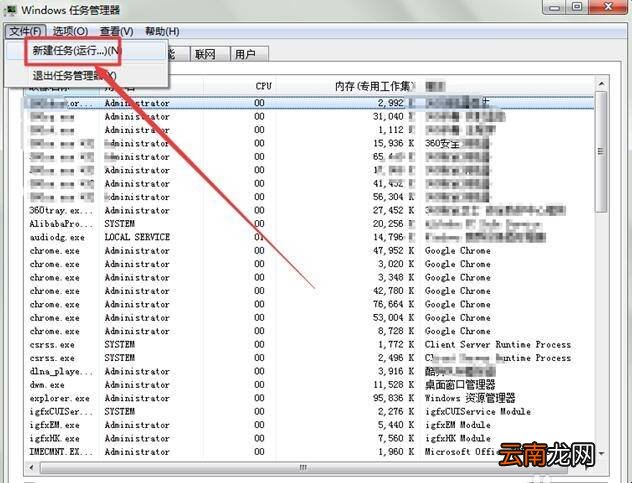Select the explorer.exe process
The width and height of the screenshot is (632, 483).
(59, 398)
